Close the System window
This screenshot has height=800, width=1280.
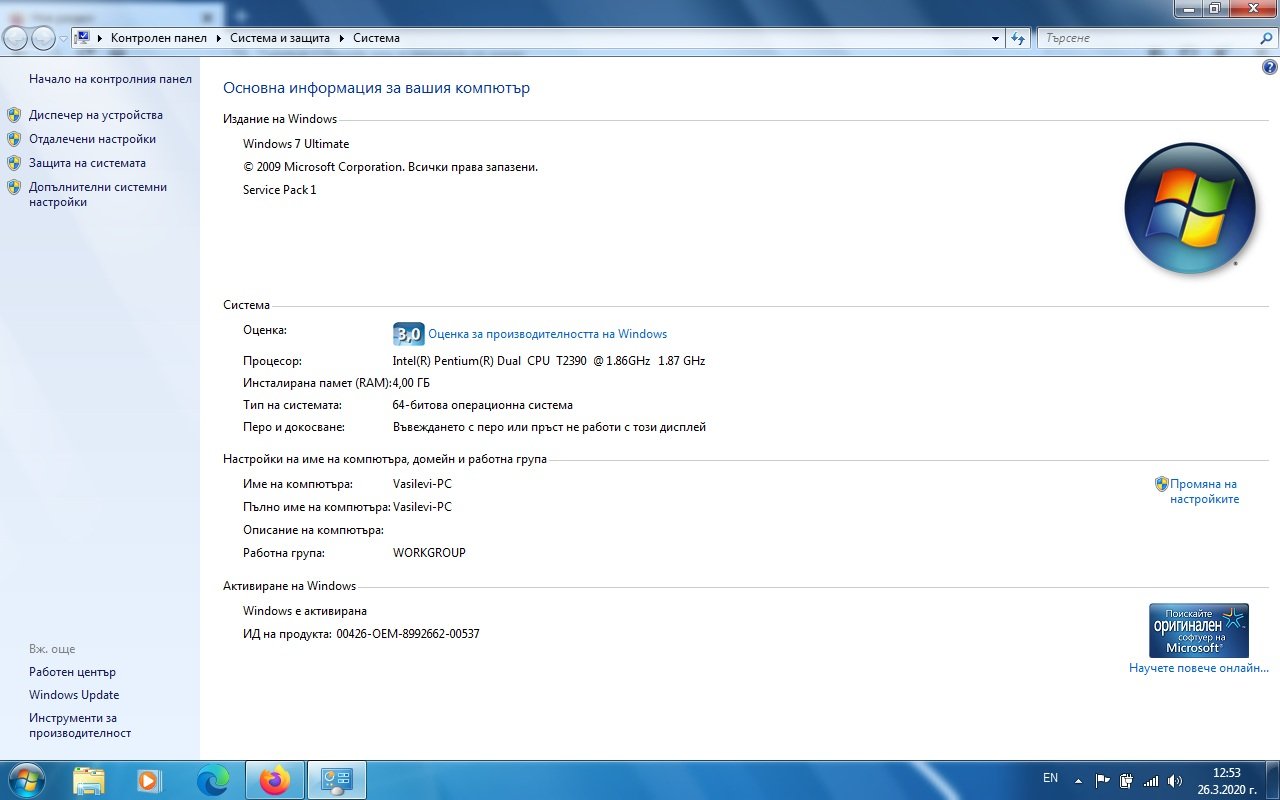1251,9
